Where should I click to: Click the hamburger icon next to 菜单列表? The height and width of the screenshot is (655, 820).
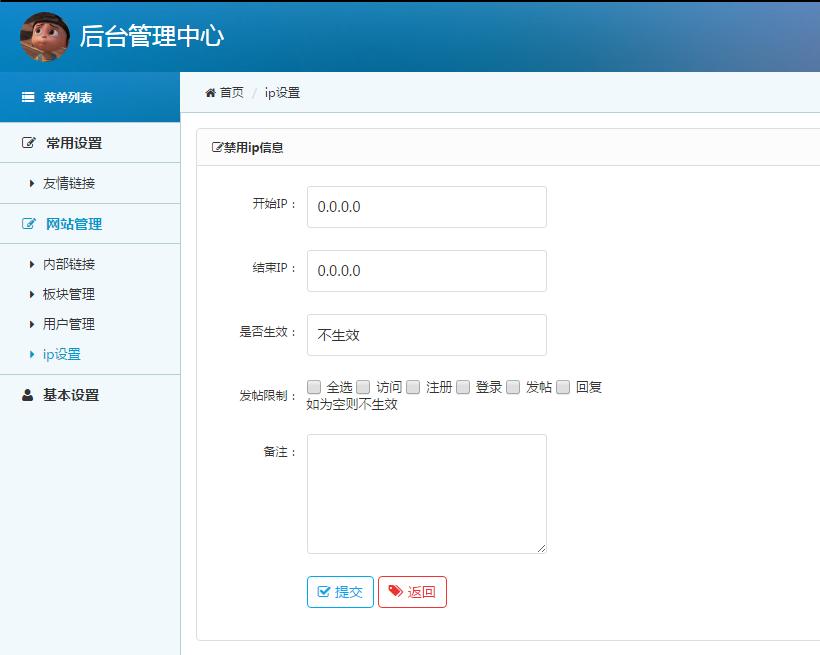(x=26, y=98)
